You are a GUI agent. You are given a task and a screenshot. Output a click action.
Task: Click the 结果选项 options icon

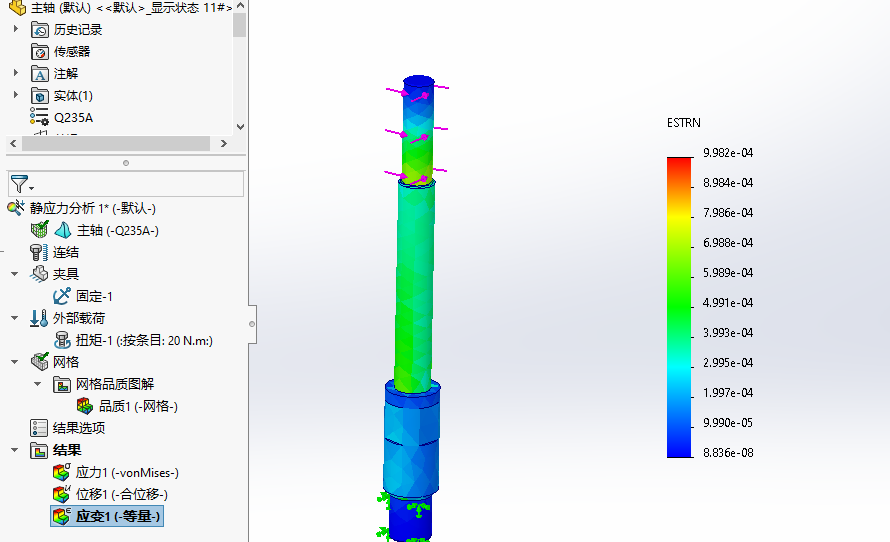(39, 428)
